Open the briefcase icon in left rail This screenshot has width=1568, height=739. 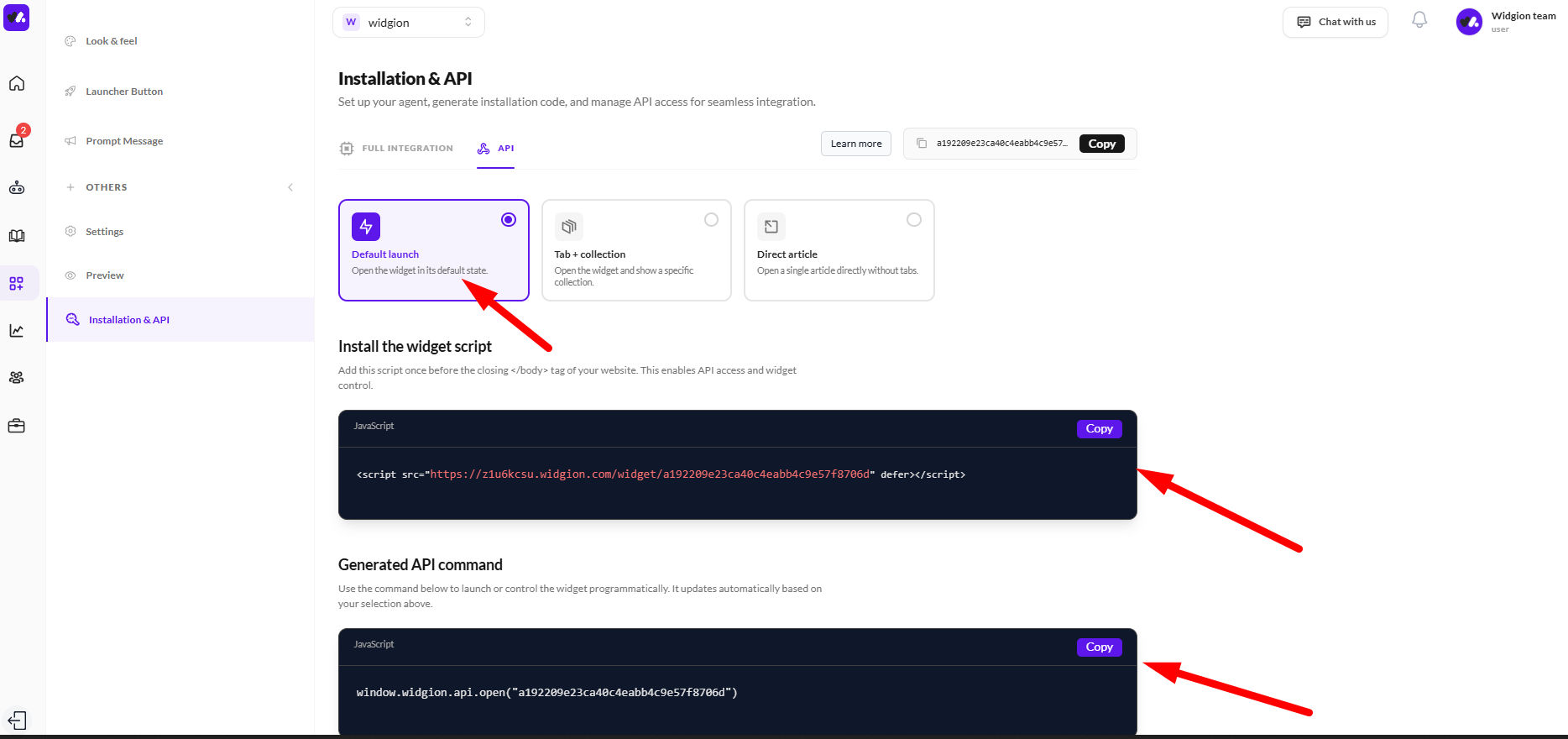coord(17,426)
